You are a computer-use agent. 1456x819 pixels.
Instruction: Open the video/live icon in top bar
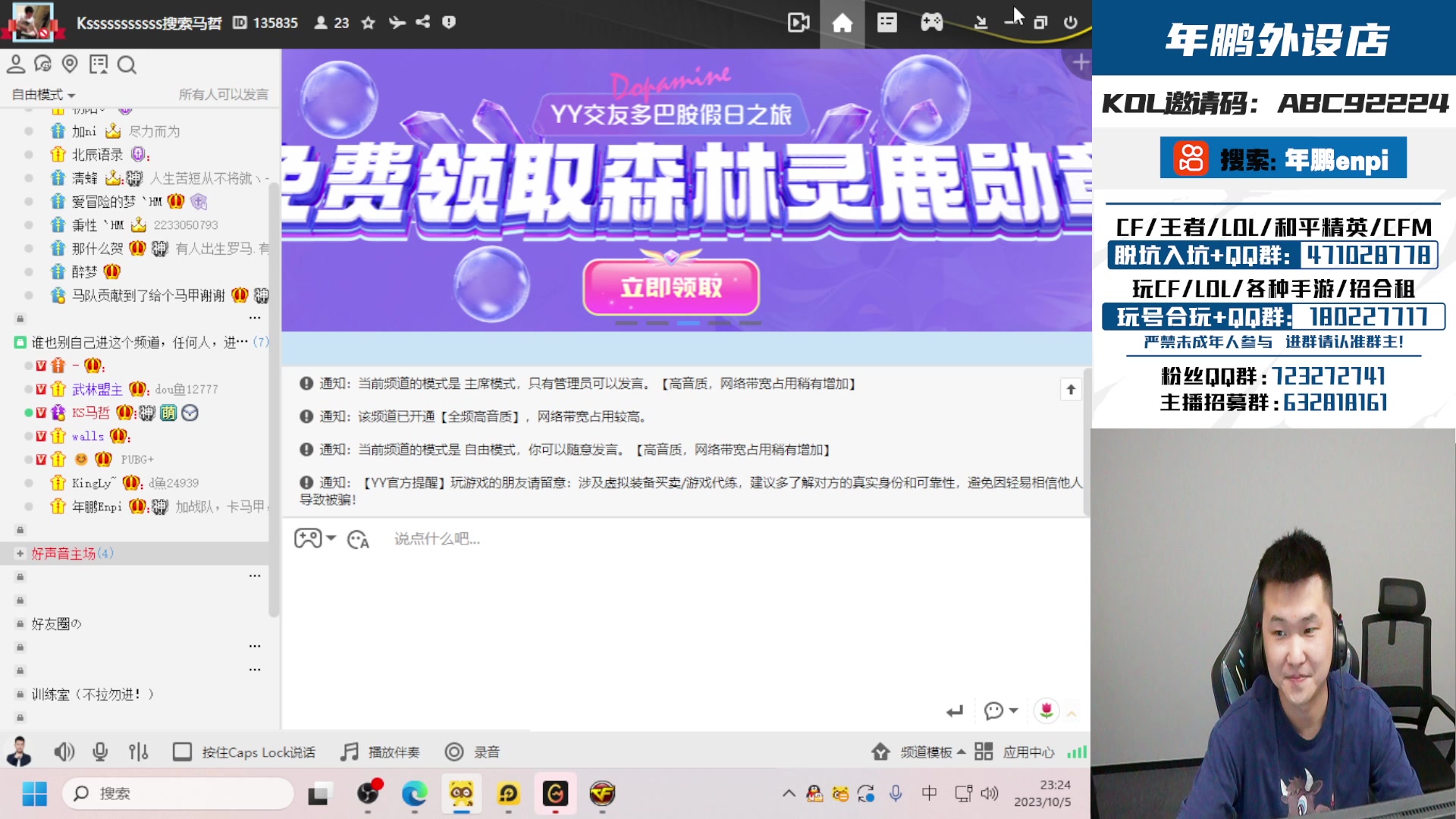coord(799,23)
